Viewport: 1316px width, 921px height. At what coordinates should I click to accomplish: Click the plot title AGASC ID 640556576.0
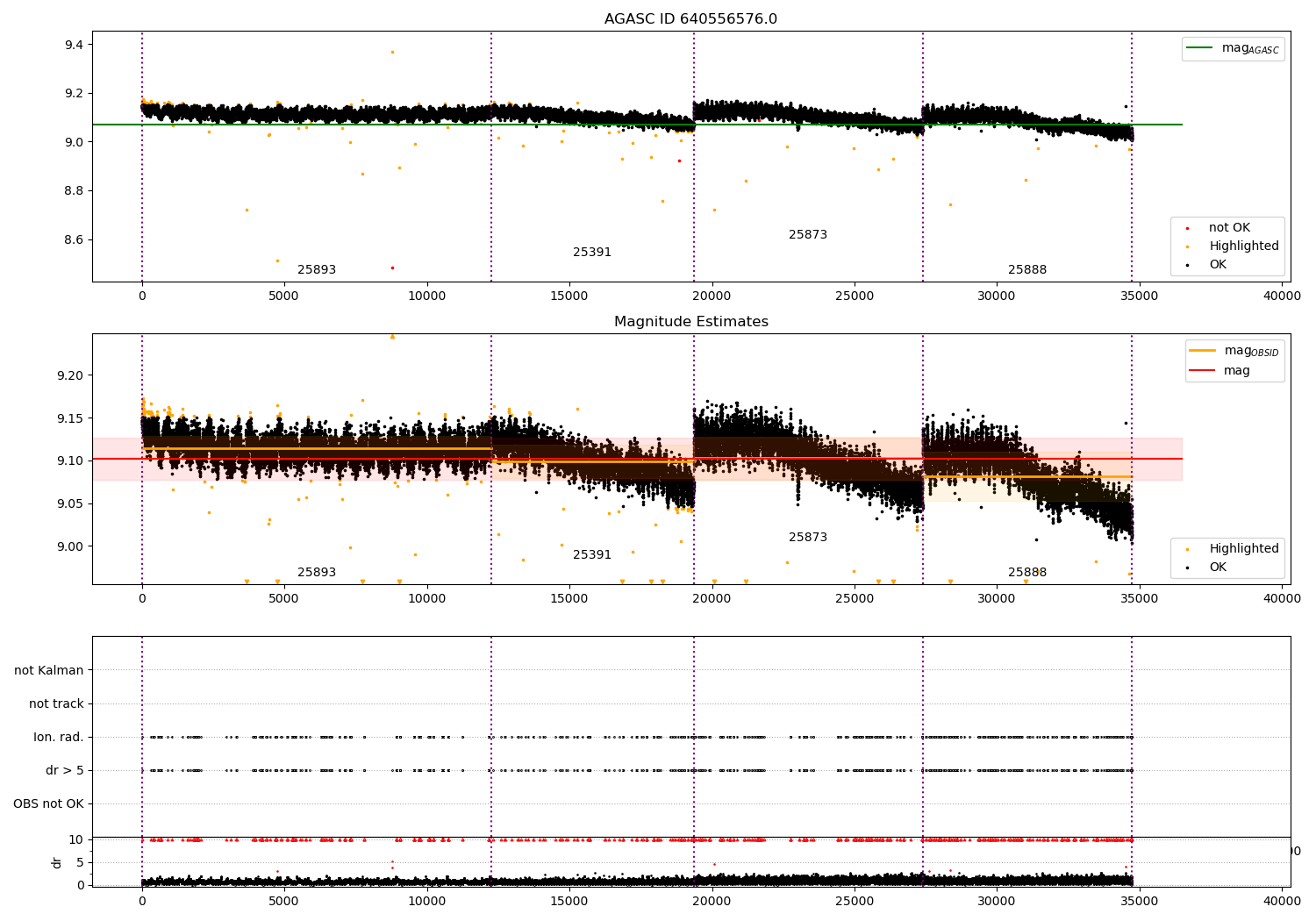coord(690,19)
